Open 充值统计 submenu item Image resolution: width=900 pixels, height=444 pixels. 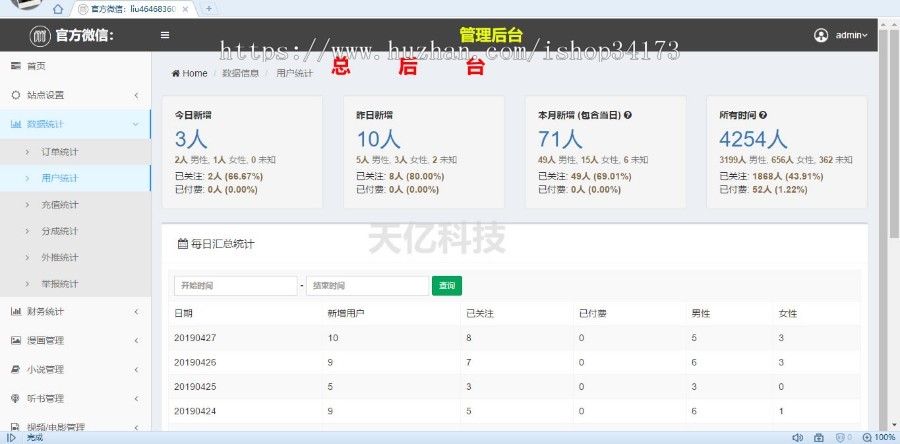pos(75,205)
